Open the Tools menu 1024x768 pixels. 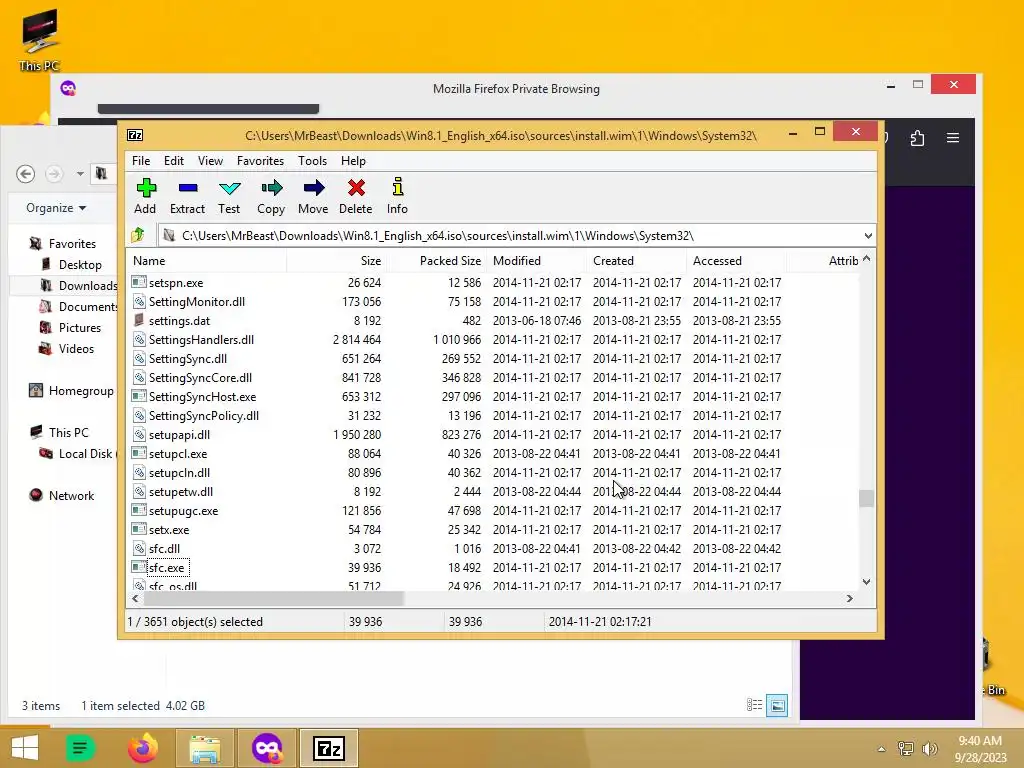tap(312, 161)
